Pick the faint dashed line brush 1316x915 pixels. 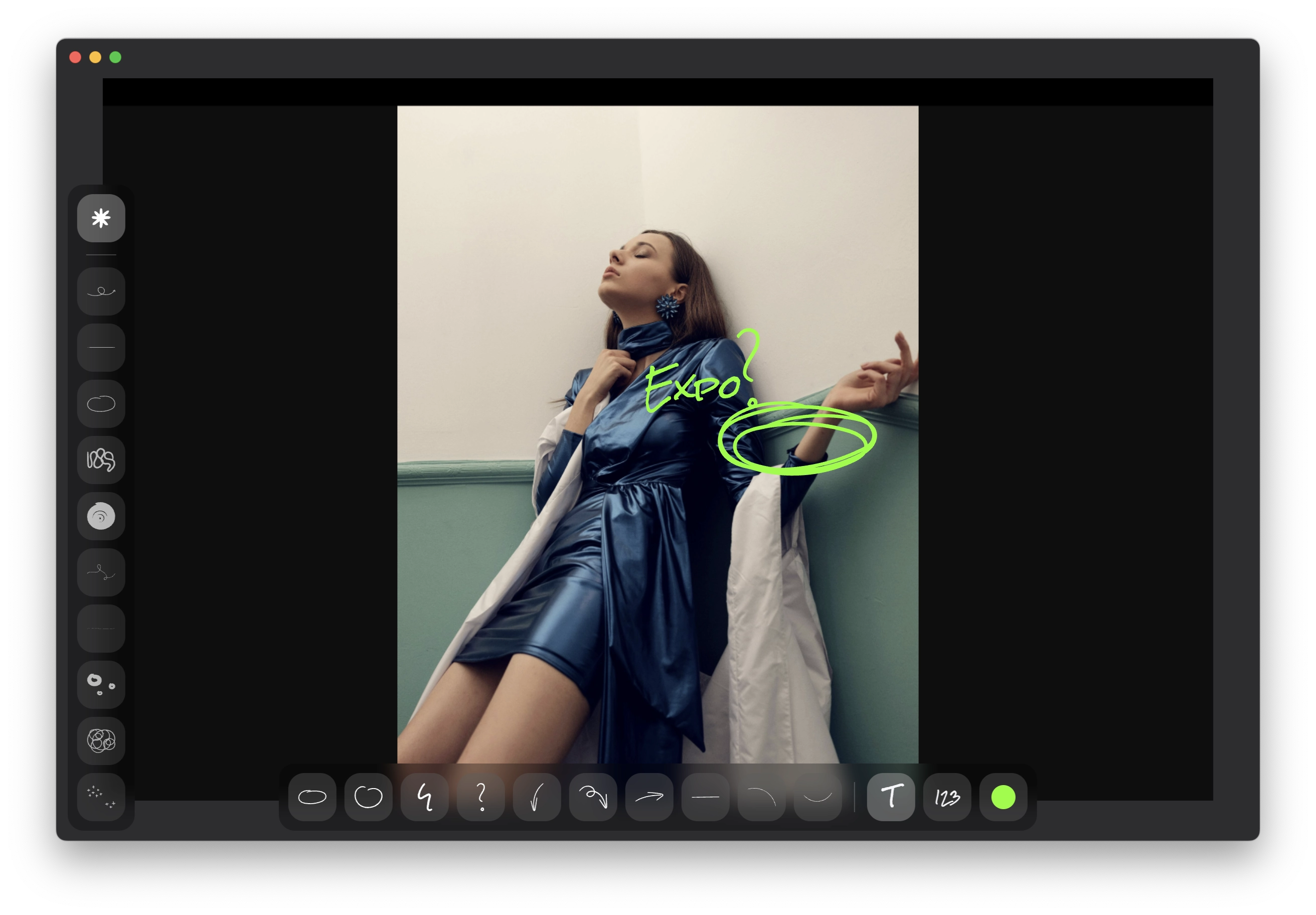pyautogui.click(x=101, y=629)
